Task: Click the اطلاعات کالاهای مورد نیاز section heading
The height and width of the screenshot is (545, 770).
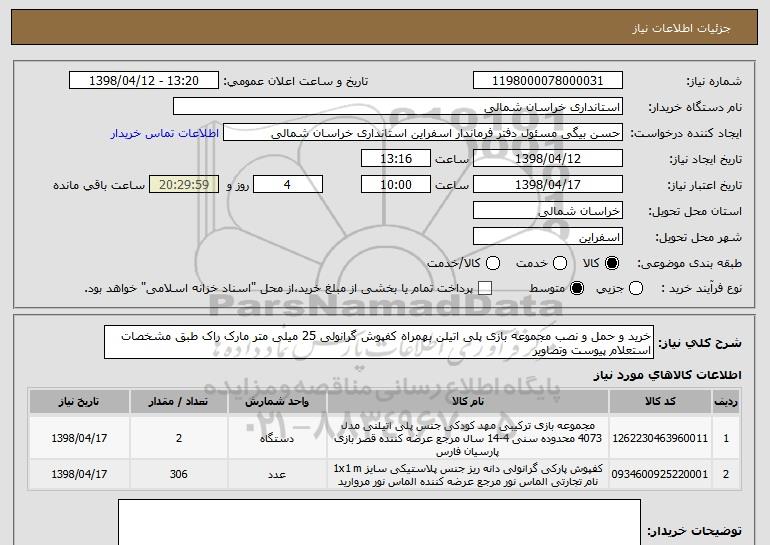Action: coord(667,375)
